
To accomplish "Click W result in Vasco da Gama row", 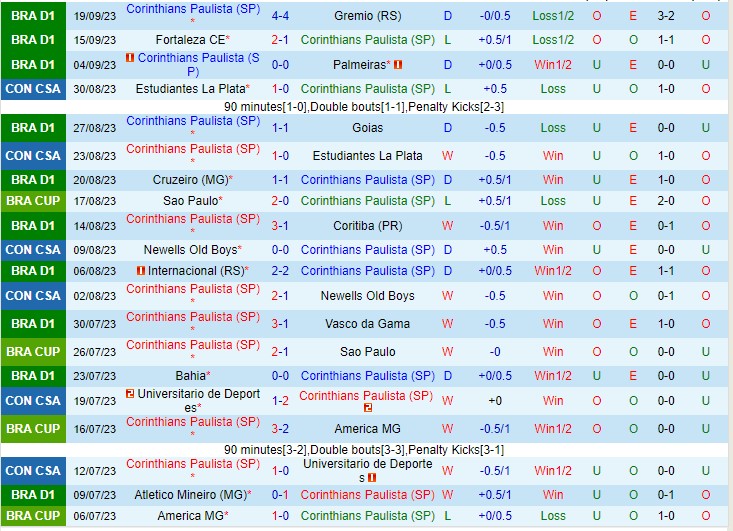I will [x=447, y=323].
